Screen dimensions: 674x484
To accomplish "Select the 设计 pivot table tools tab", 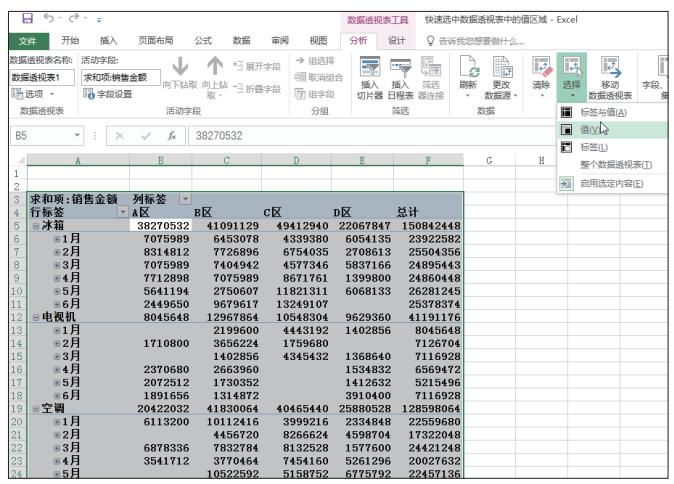I will 396,40.
